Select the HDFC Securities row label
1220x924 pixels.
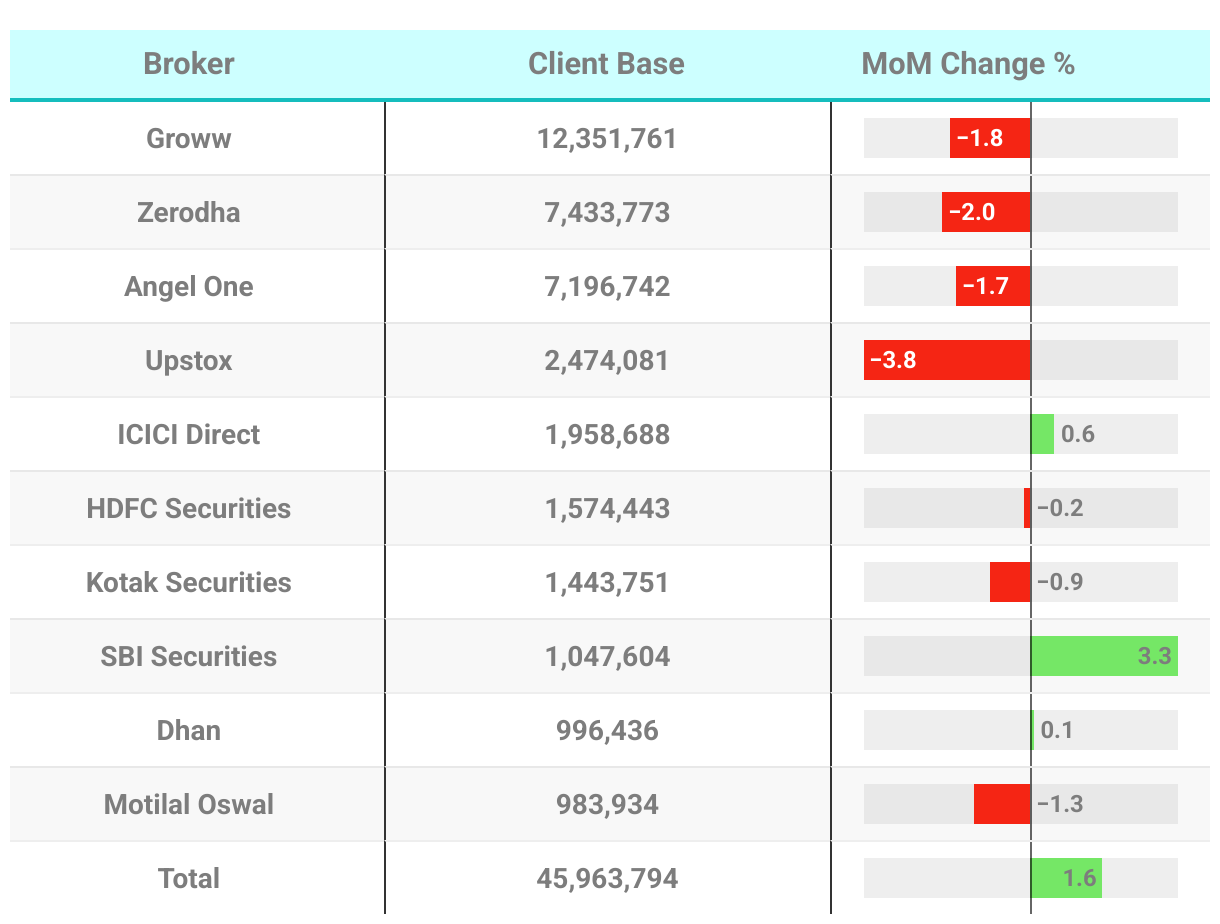[189, 508]
